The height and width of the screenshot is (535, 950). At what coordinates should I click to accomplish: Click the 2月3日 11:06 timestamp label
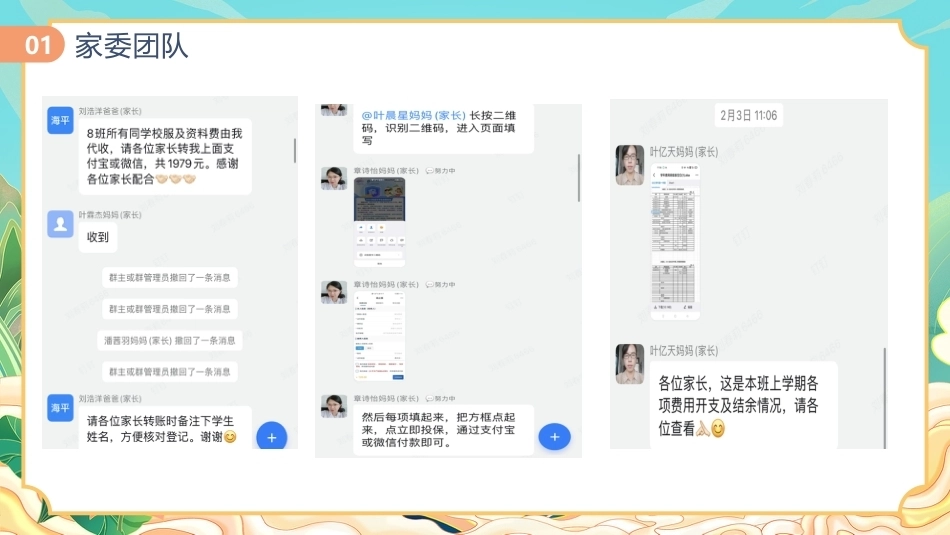click(x=748, y=115)
